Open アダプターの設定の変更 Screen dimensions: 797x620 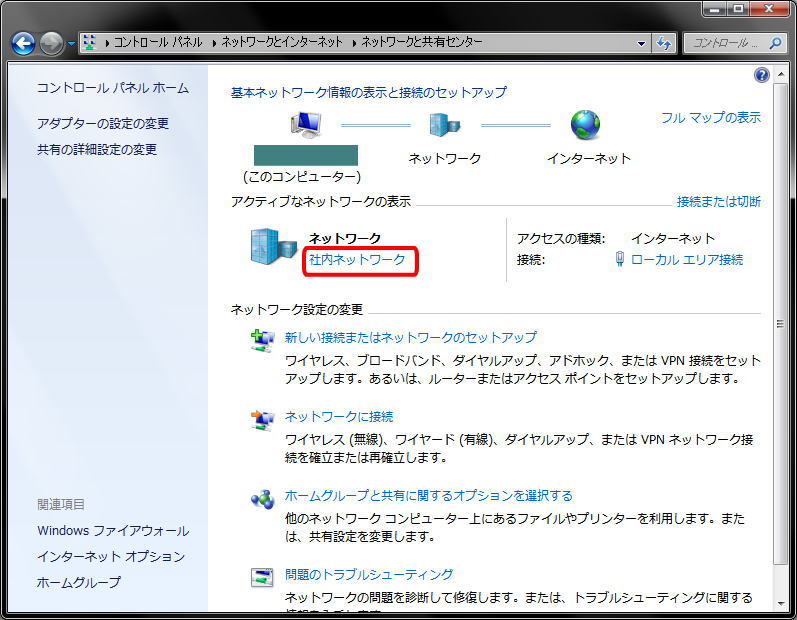[103, 123]
